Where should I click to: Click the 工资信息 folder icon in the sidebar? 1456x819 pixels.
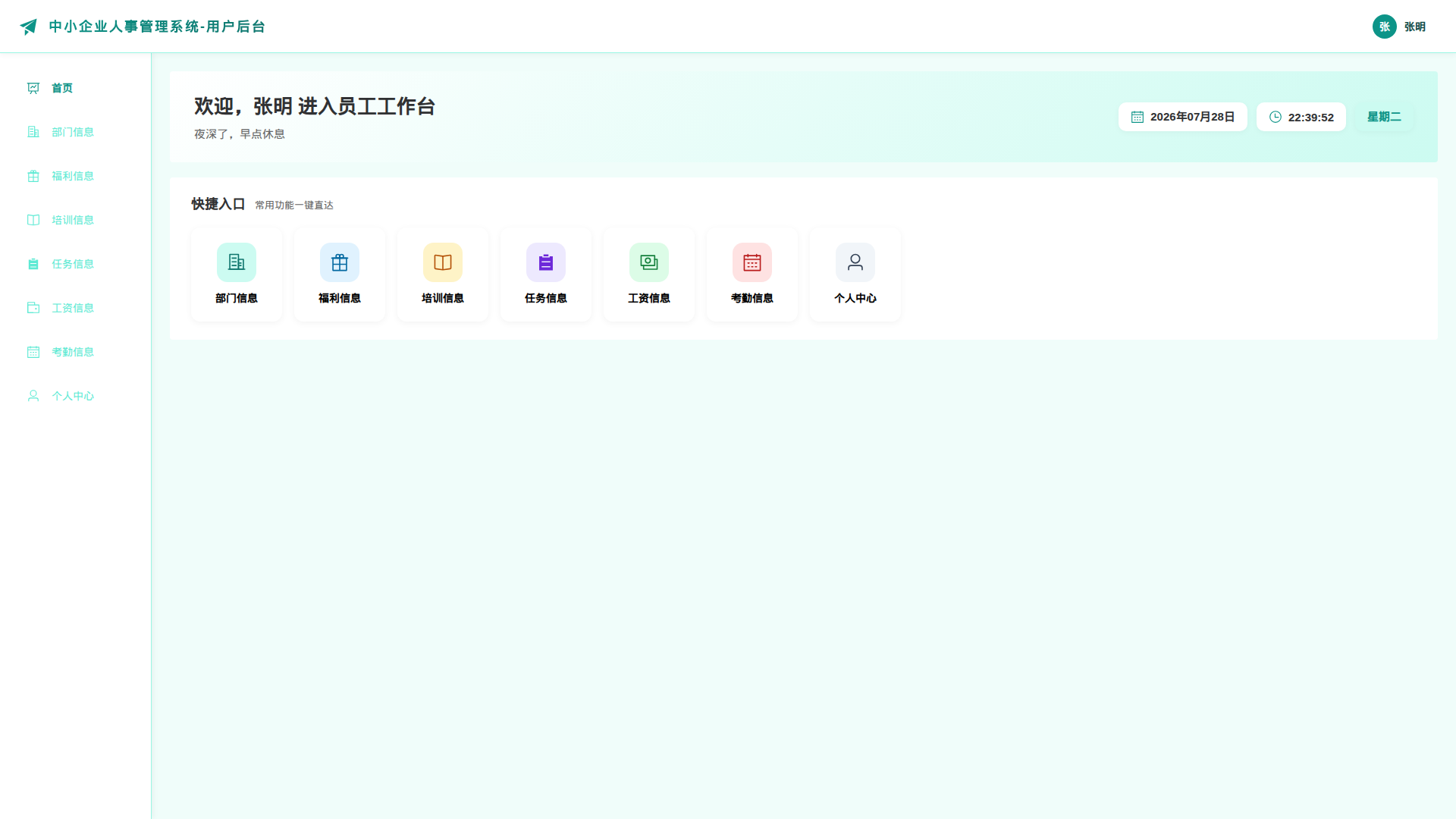33,308
